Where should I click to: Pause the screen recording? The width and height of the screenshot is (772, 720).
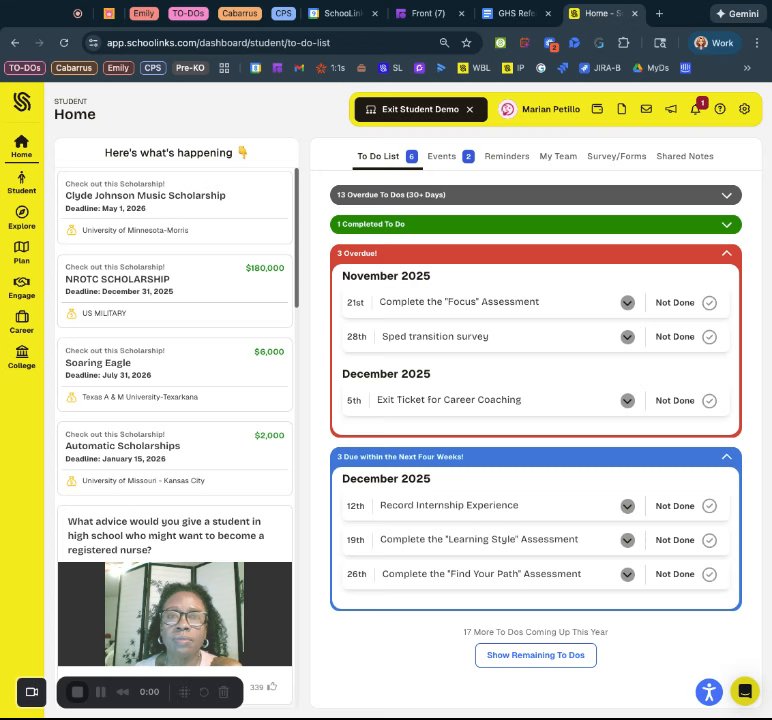(101, 692)
